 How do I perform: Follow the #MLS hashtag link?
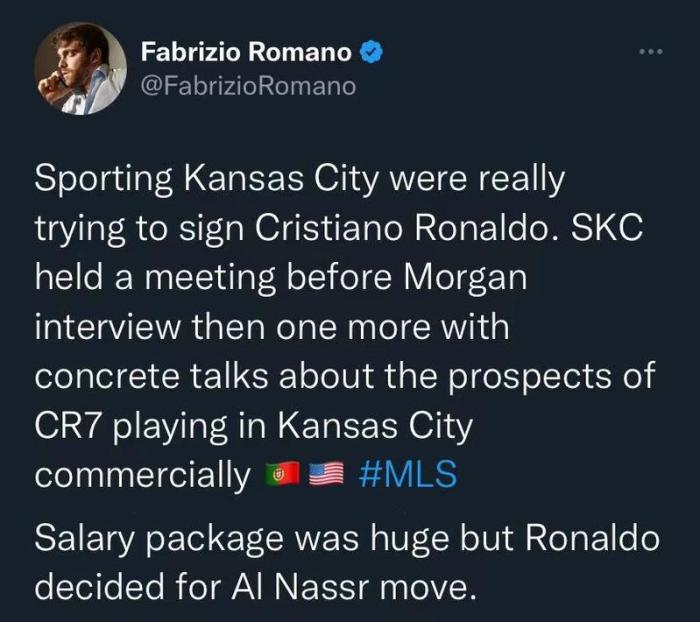(x=406, y=474)
